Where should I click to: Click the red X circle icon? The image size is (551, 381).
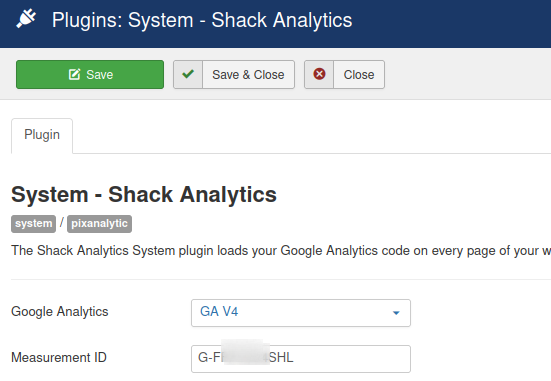(x=319, y=74)
